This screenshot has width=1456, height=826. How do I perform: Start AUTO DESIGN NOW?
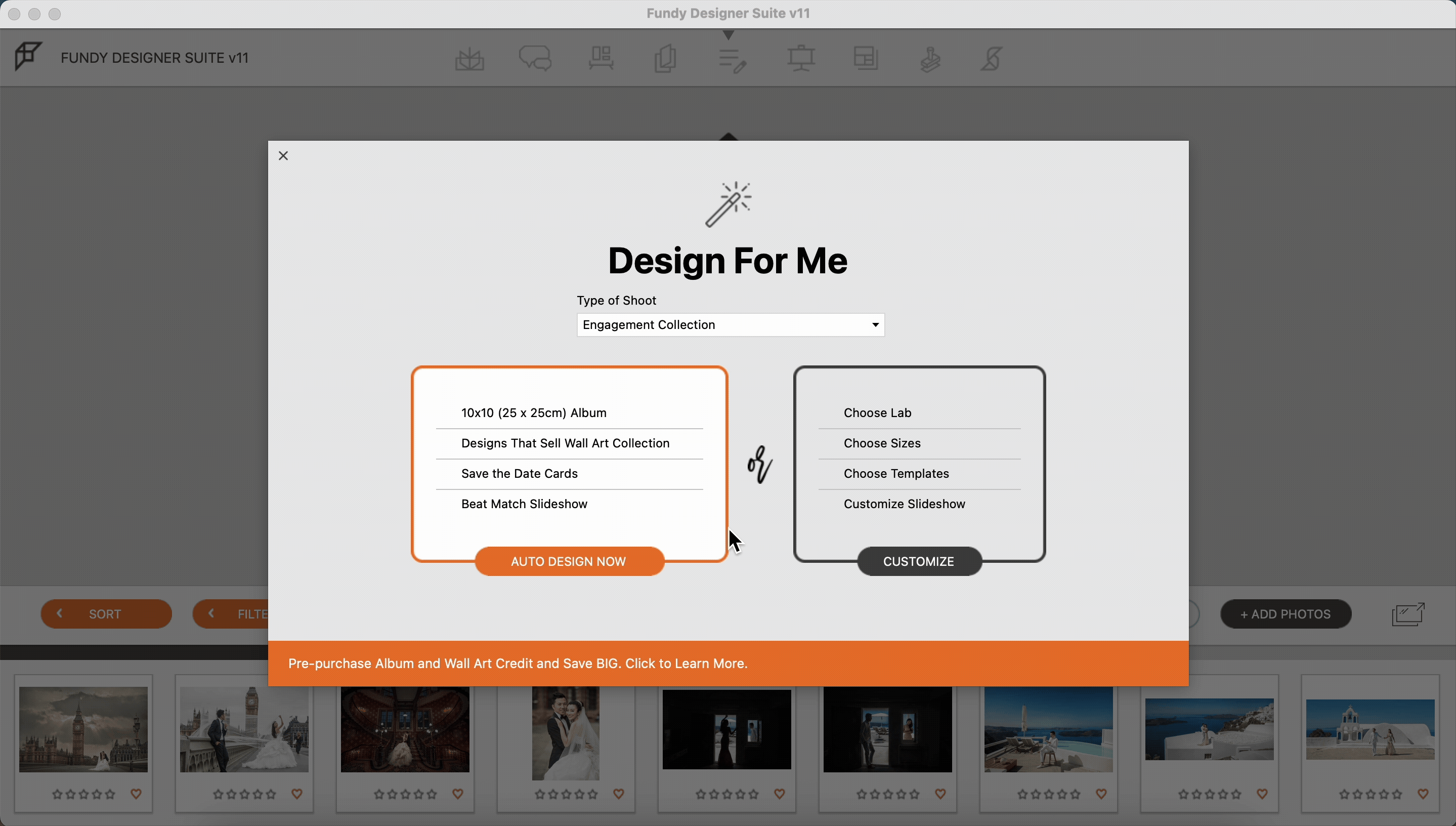tap(569, 561)
